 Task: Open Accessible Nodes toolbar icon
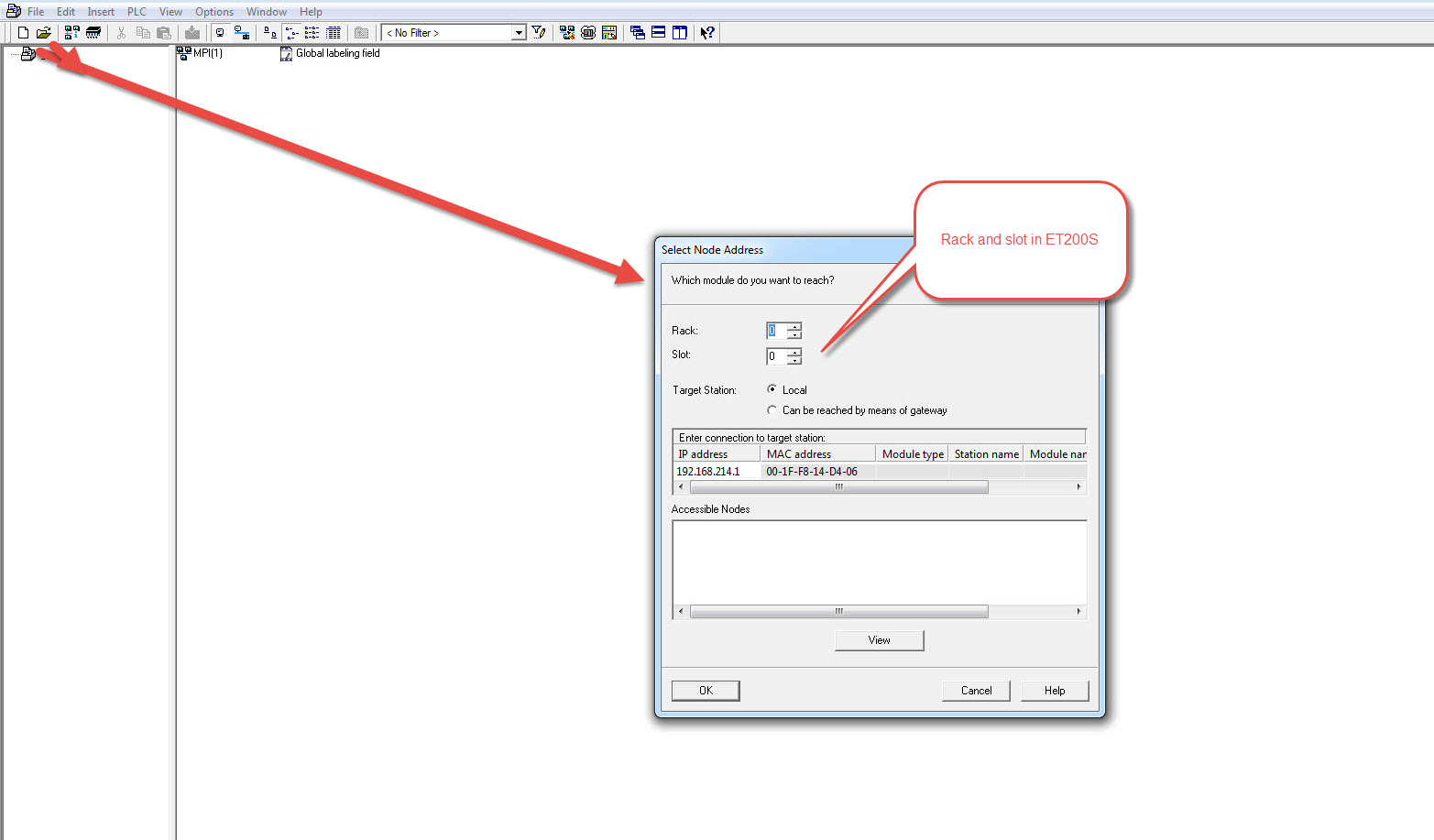(x=71, y=33)
